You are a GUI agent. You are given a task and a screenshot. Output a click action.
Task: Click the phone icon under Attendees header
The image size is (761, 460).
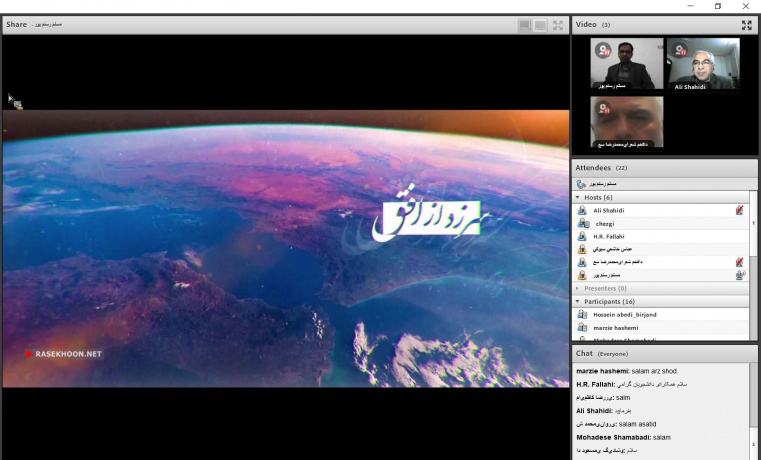point(581,184)
